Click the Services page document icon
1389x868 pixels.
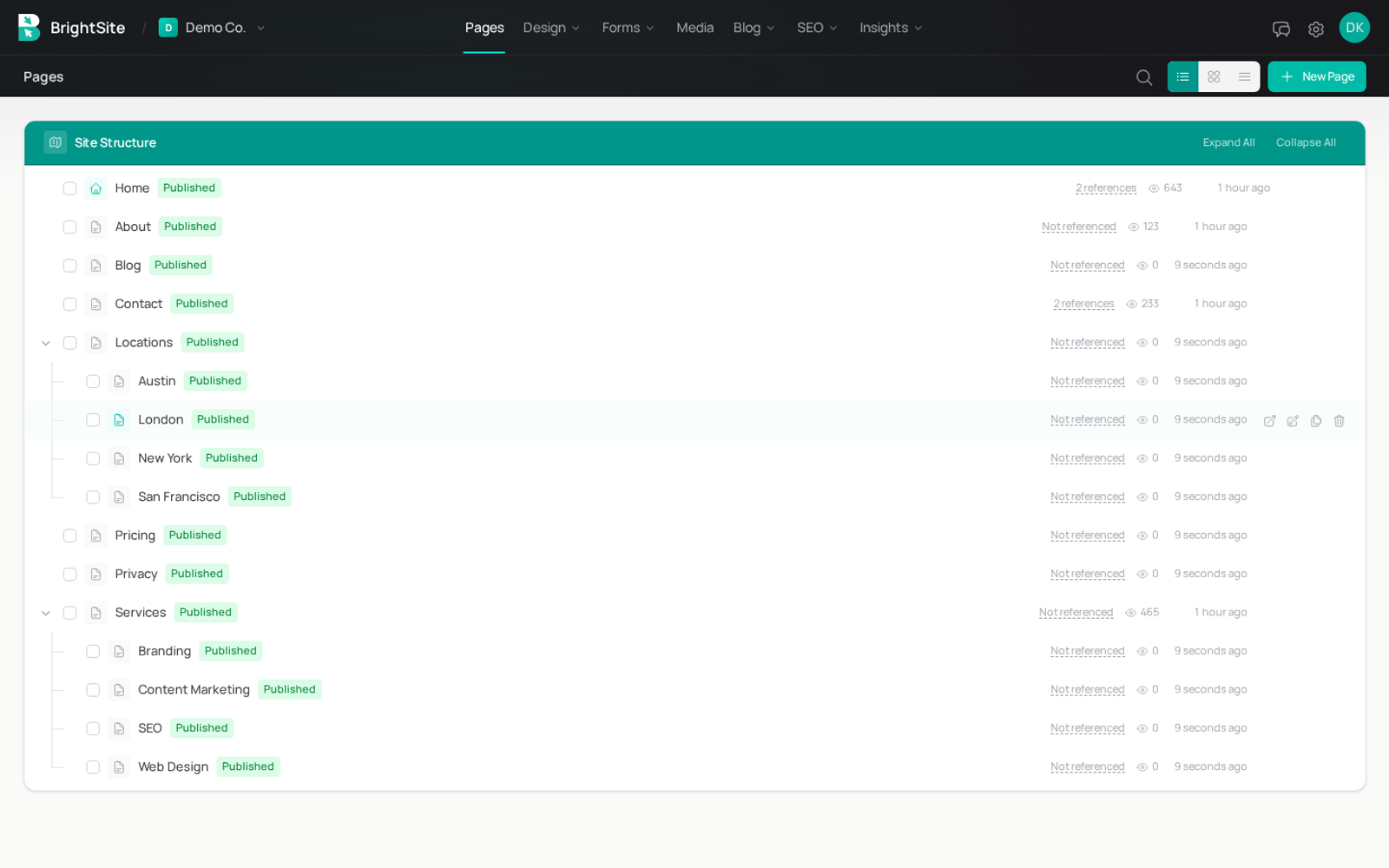[x=96, y=613]
